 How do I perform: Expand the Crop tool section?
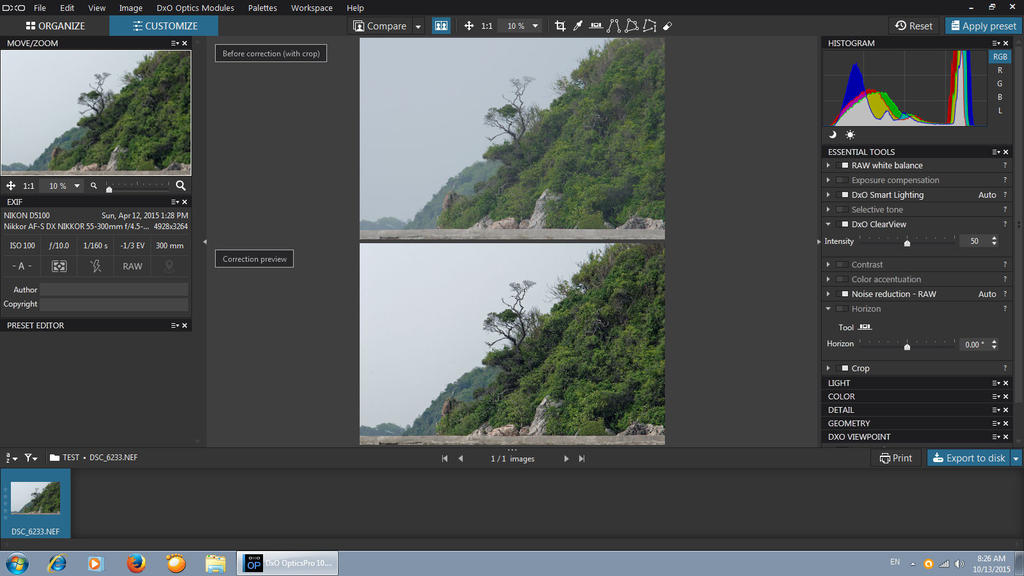tap(828, 368)
